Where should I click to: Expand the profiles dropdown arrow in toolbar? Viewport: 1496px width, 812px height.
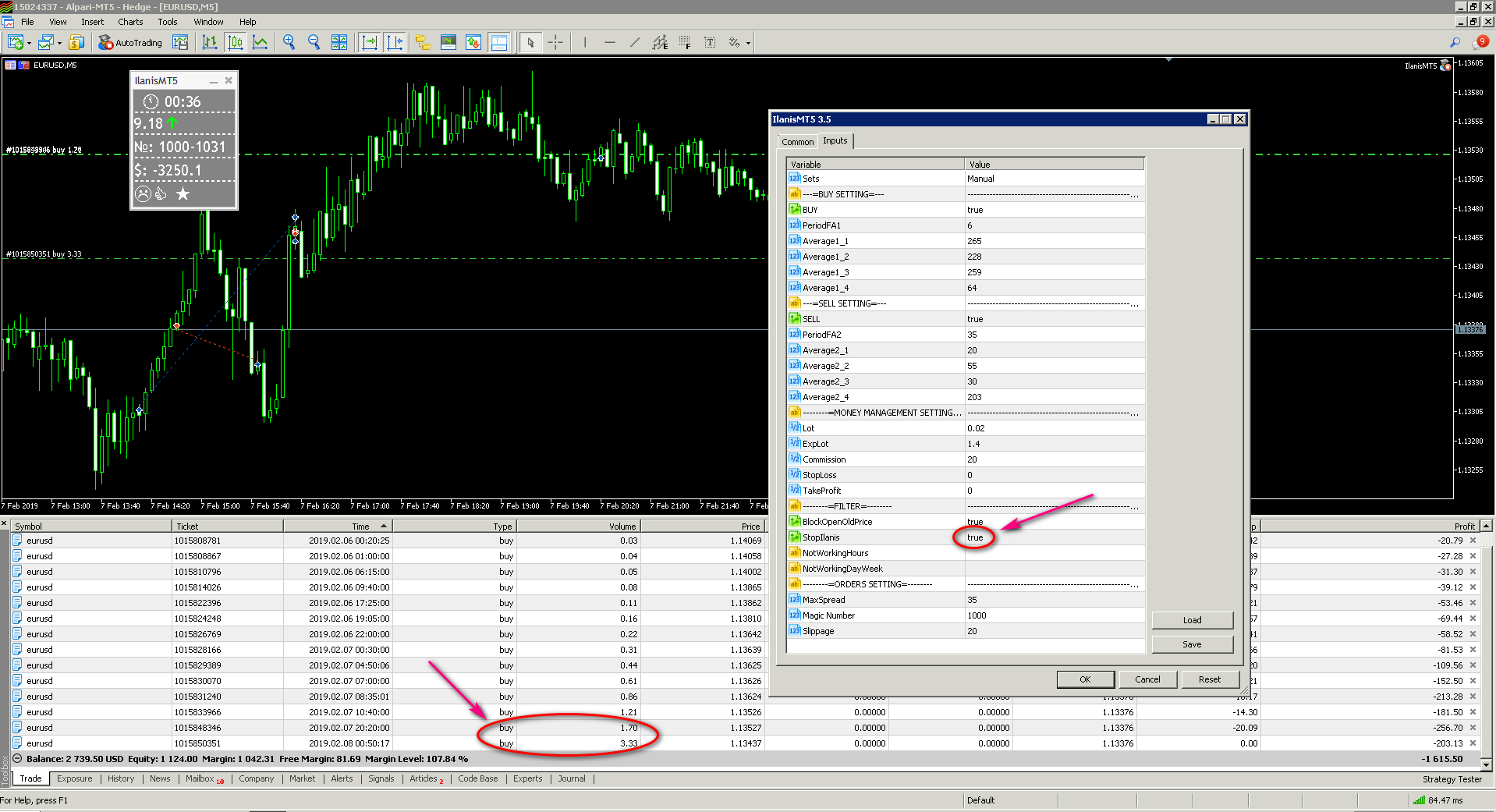(x=59, y=44)
